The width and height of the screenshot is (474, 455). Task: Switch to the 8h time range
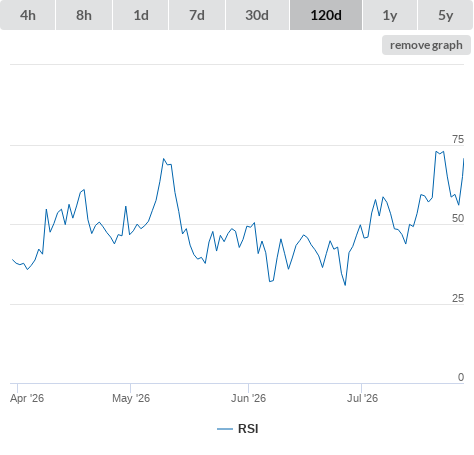84,15
